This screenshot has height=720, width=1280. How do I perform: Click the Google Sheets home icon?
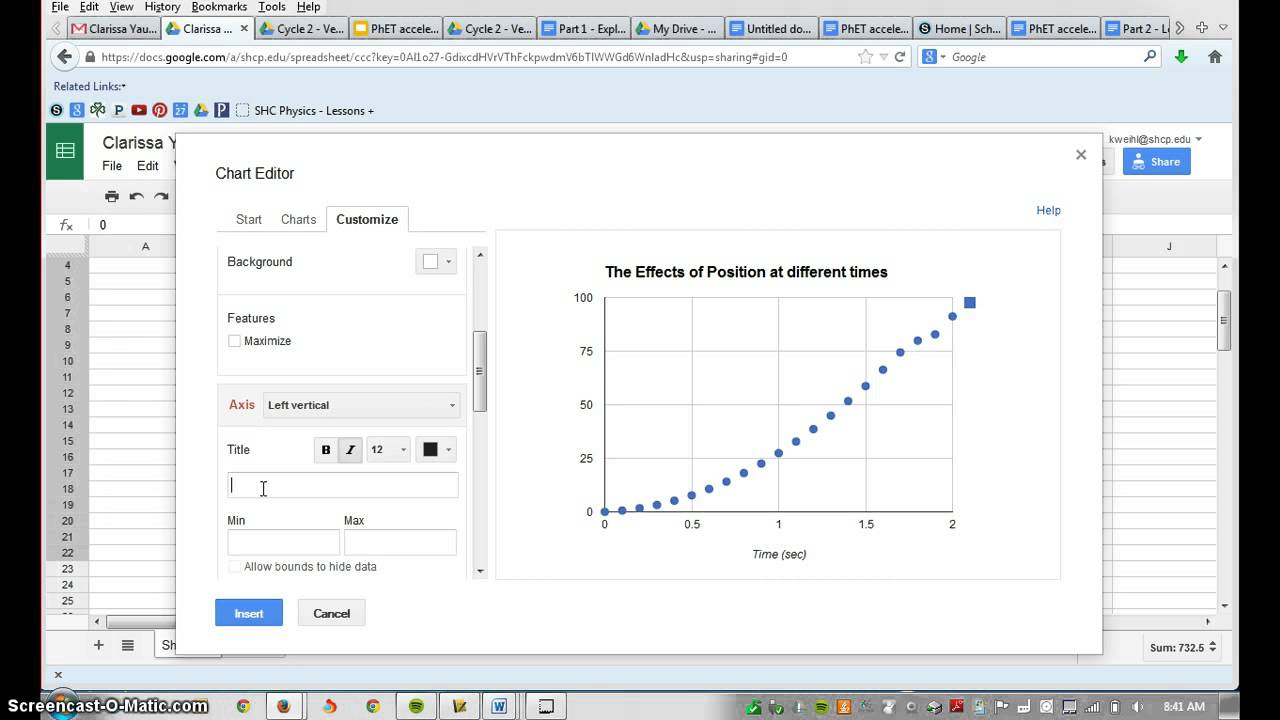pyautogui.click(x=65, y=151)
